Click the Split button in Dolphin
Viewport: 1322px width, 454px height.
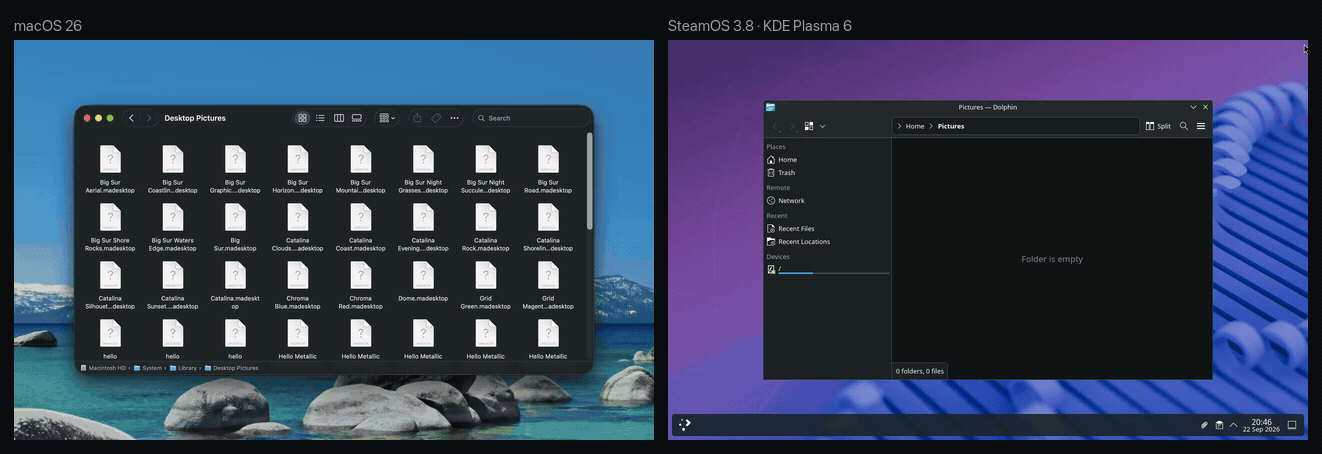tap(1158, 127)
